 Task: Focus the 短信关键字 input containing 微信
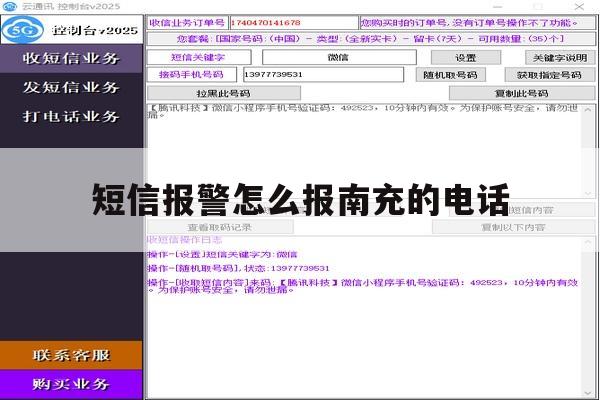[339, 57]
